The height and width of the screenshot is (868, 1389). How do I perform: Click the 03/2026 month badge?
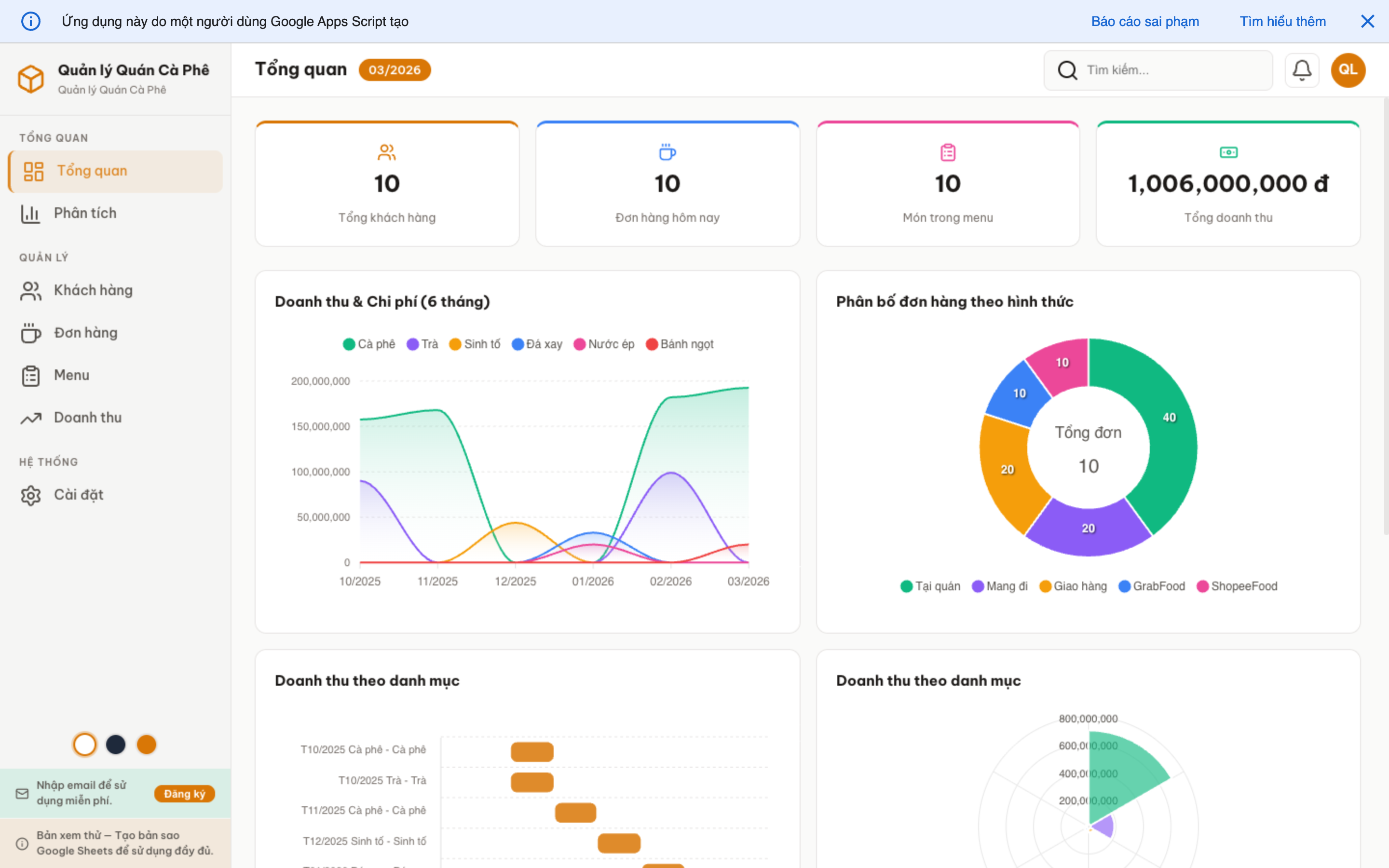click(x=395, y=70)
